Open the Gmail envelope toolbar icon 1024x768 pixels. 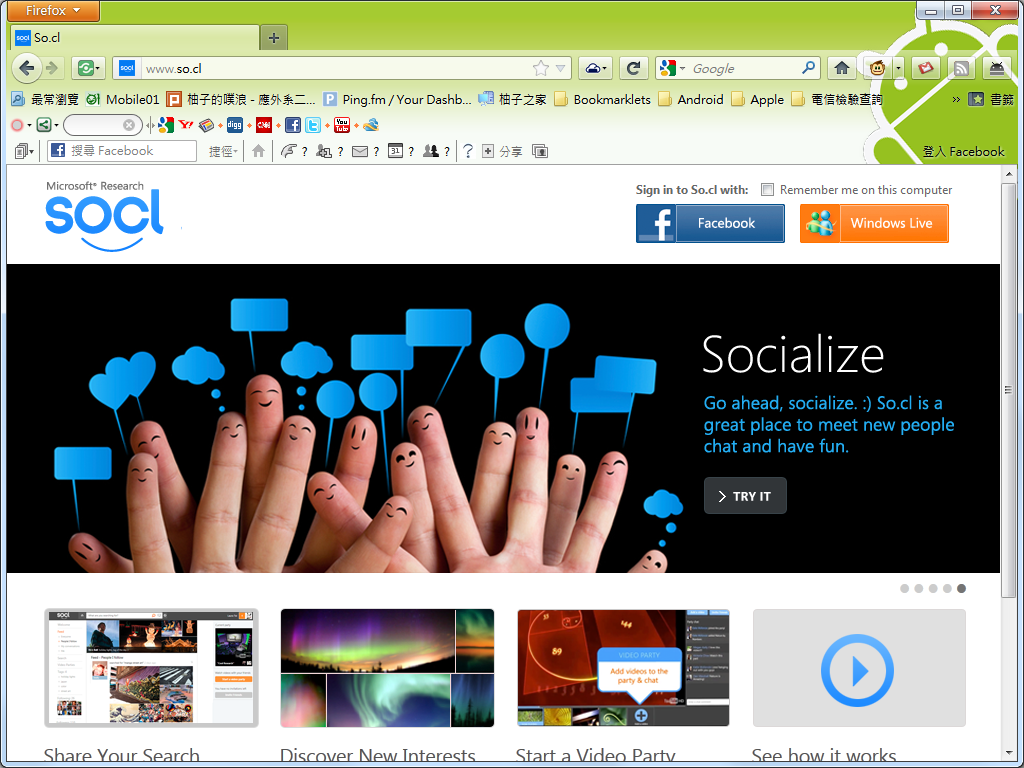[925, 68]
